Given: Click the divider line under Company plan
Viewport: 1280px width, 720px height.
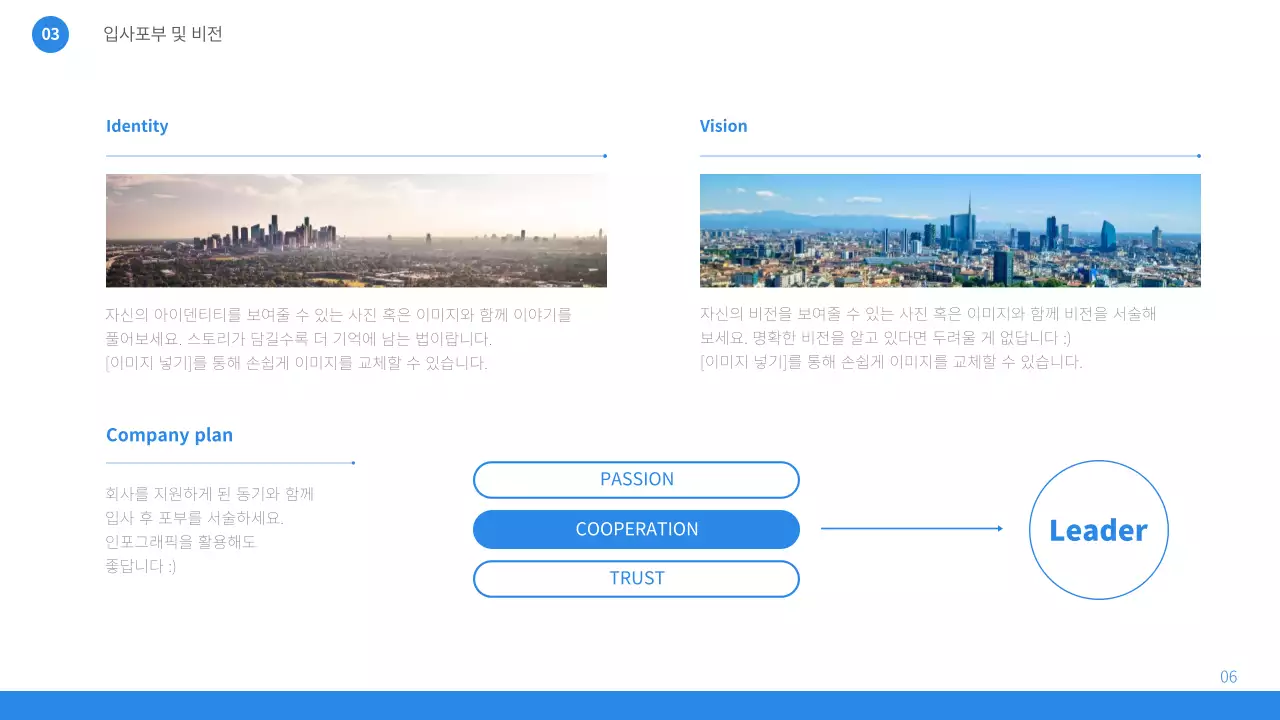Looking at the screenshot, I should tap(230, 463).
